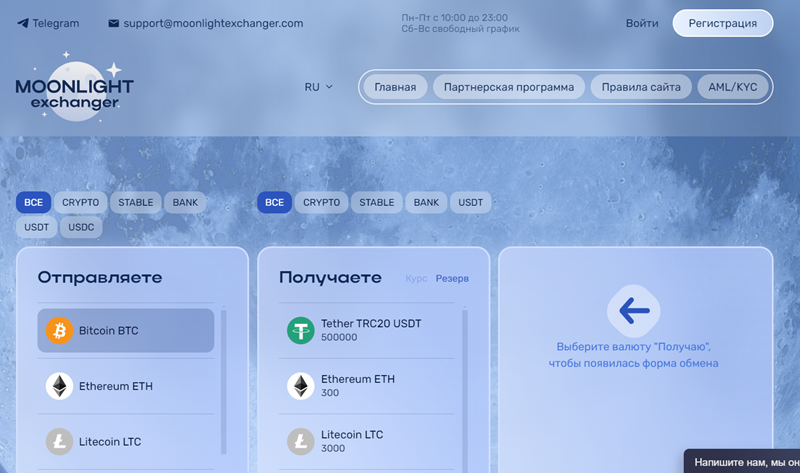The width and height of the screenshot is (800, 473).
Task: Select Ethereum ETH to send
Action: pos(126,386)
